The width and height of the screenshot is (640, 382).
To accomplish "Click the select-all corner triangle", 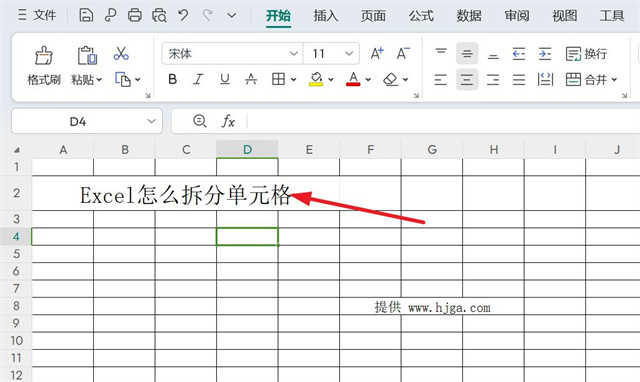I will [17, 150].
